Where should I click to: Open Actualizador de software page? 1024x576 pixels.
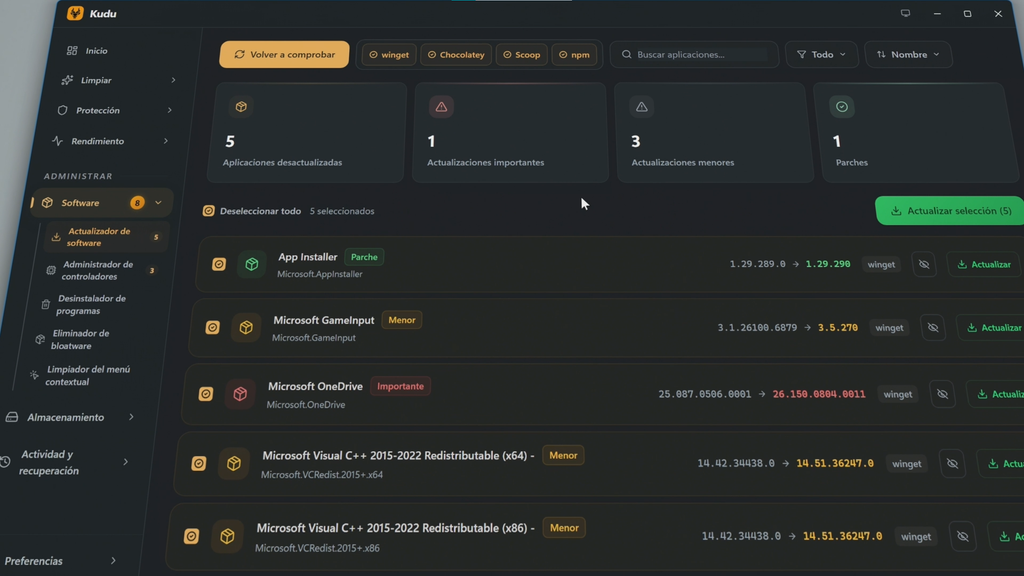[106, 237]
